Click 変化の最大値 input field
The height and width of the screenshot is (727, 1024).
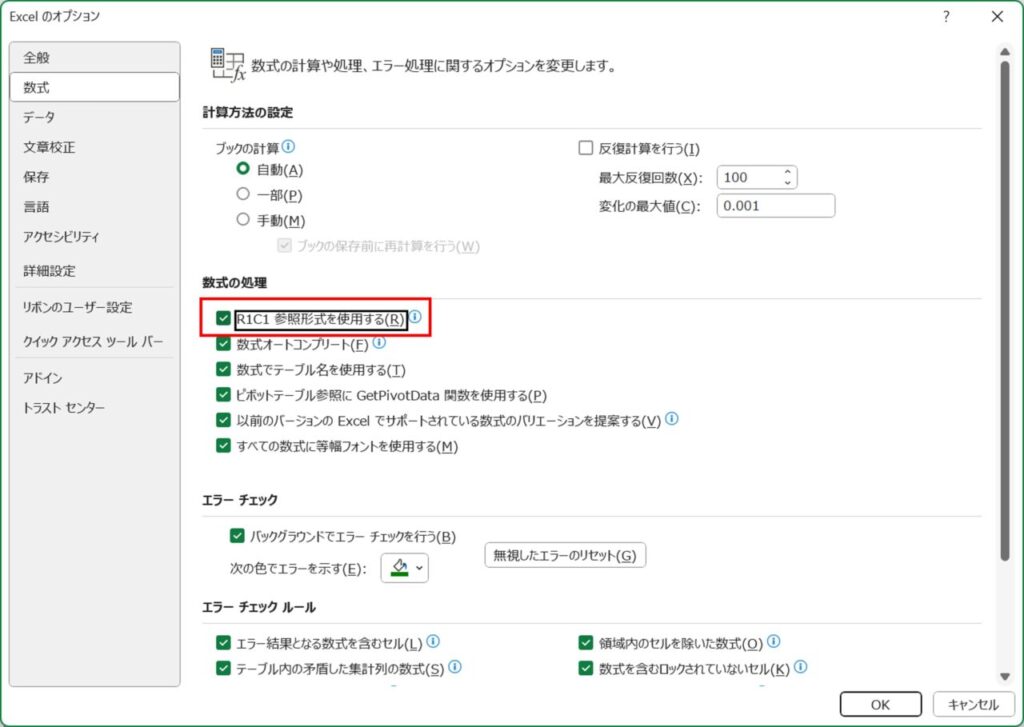coord(776,206)
